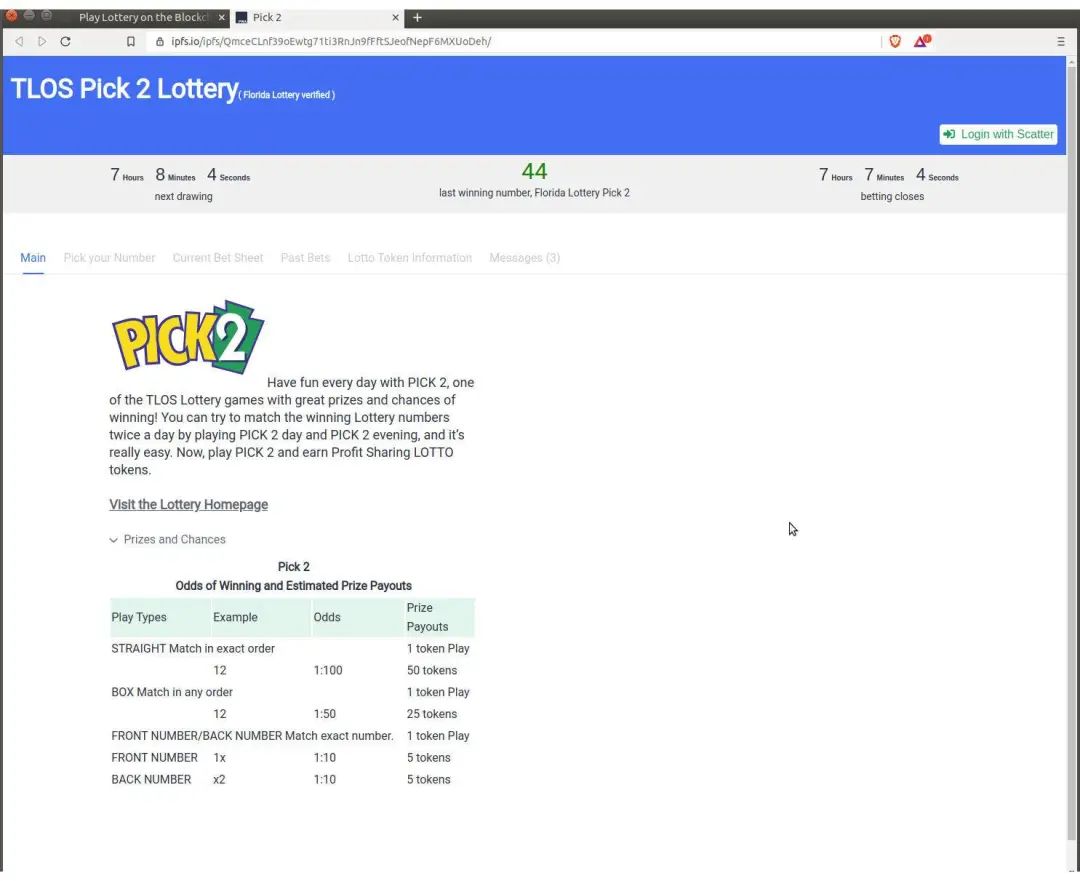Viewport: 1080px width, 881px height.
Task: Click the FRONT NUMBER row label
Action: tap(154, 757)
